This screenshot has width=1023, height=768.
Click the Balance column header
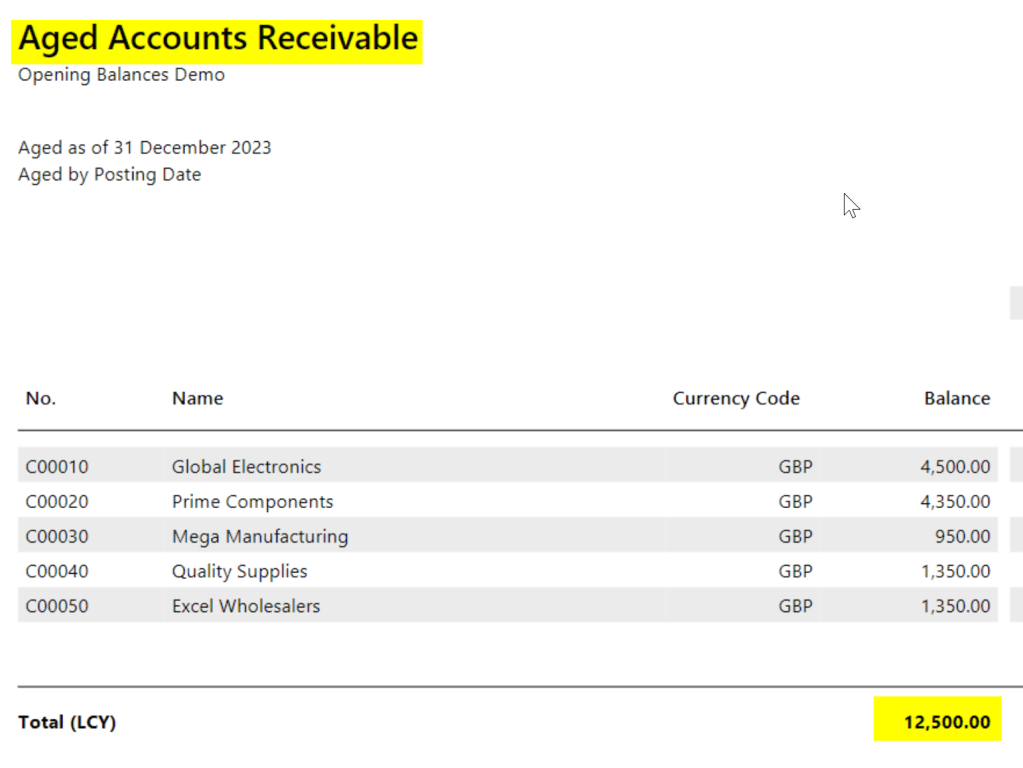pos(956,398)
